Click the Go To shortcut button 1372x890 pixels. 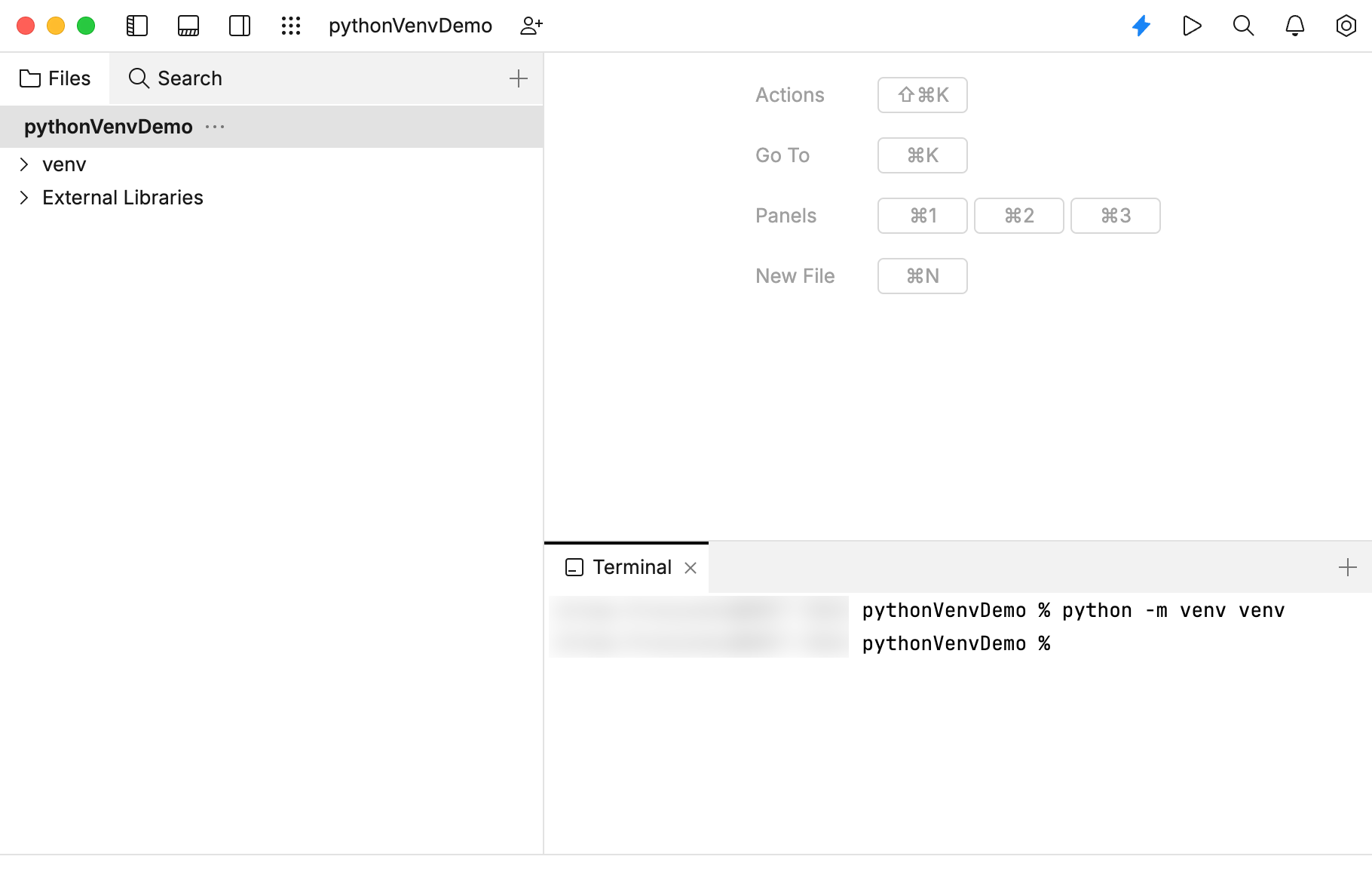(923, 155)
